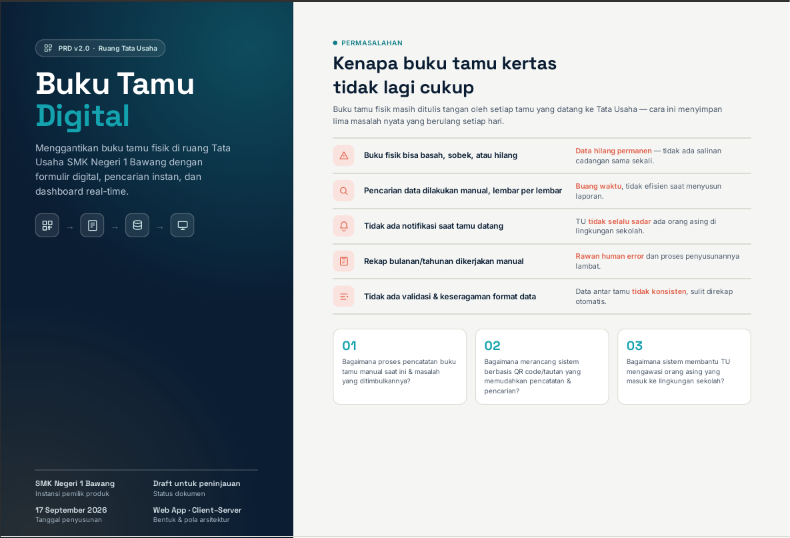The width and height of the screenshot is (790, 538).
Task: Click the red 'tidak konsisten' text
Action: pyautogui.click(x=659, y=292)
